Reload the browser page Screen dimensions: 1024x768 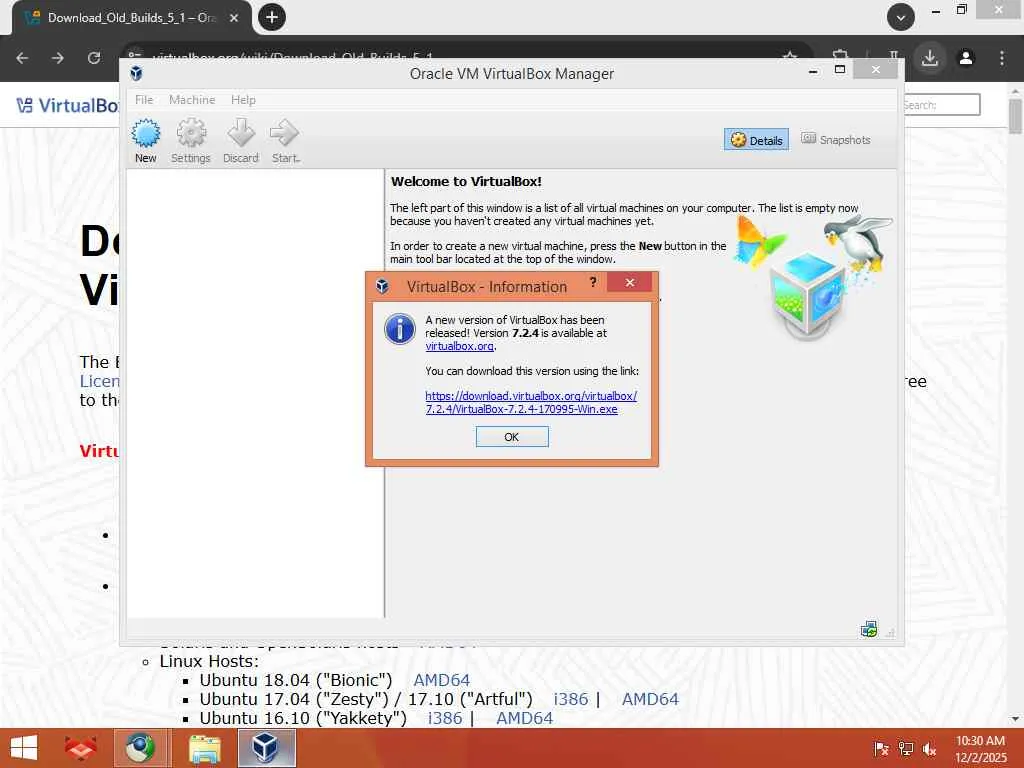[94, 58]
